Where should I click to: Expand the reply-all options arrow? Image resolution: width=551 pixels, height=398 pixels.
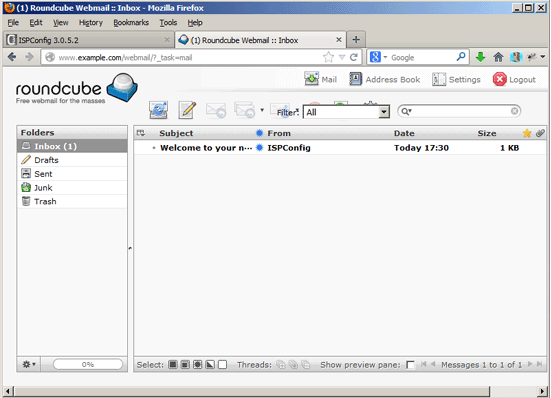coord(262,110)
